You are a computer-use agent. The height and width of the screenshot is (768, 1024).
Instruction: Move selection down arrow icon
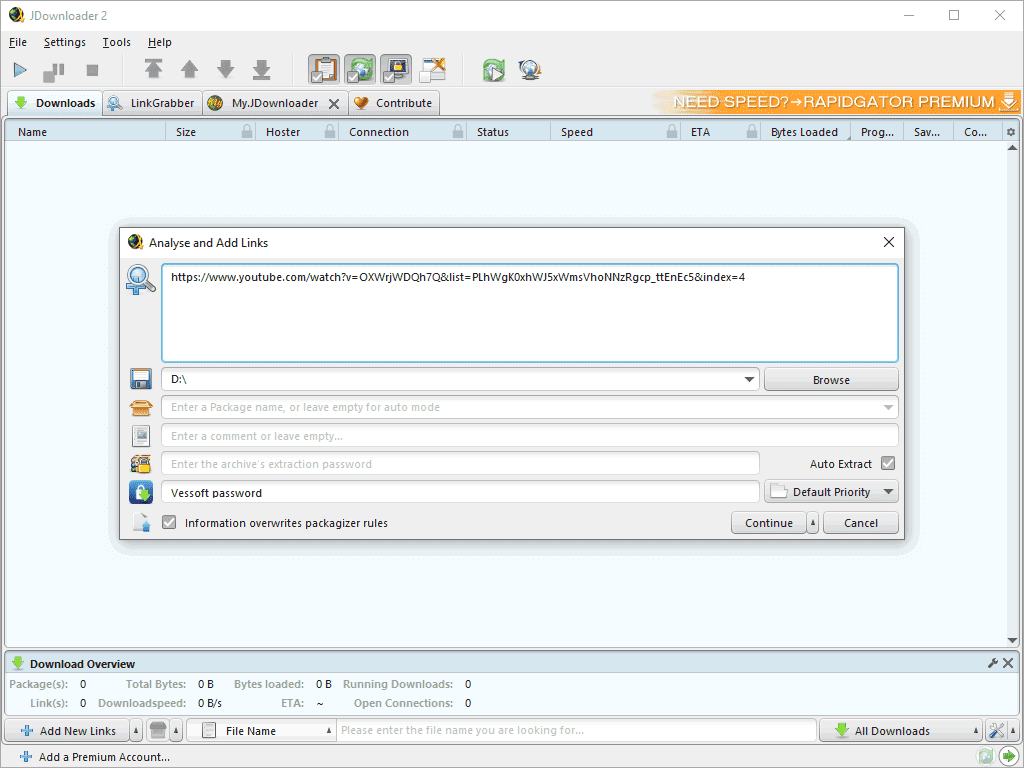pos(226,69)
